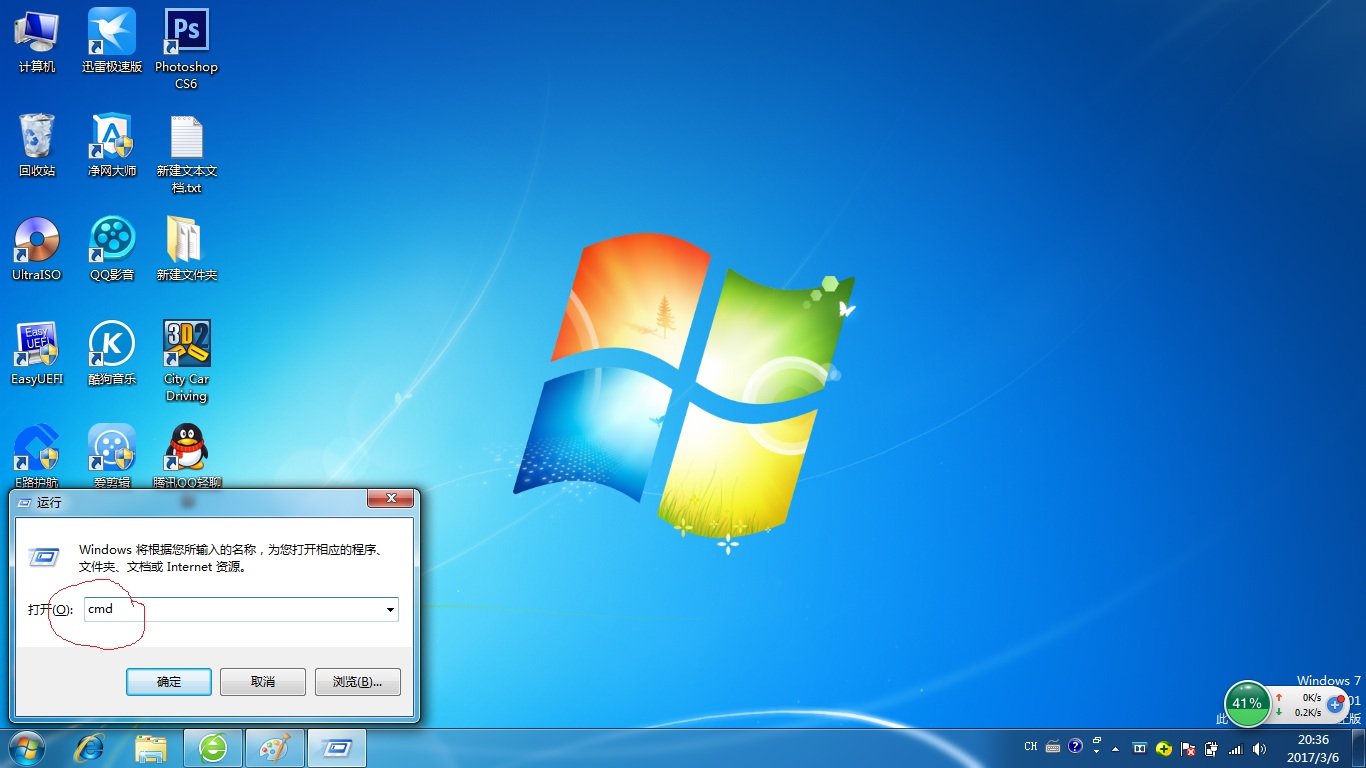Click the 净网大师 desktop icon
This screenshot has height=768, width=1366.
click(112, 138)
